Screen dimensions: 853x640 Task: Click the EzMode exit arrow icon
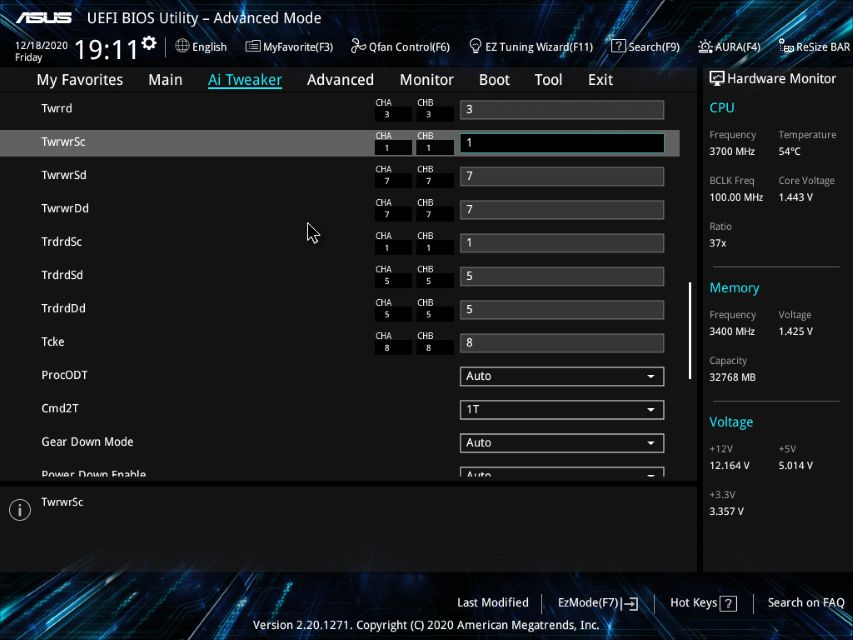(x=631, y=603)
